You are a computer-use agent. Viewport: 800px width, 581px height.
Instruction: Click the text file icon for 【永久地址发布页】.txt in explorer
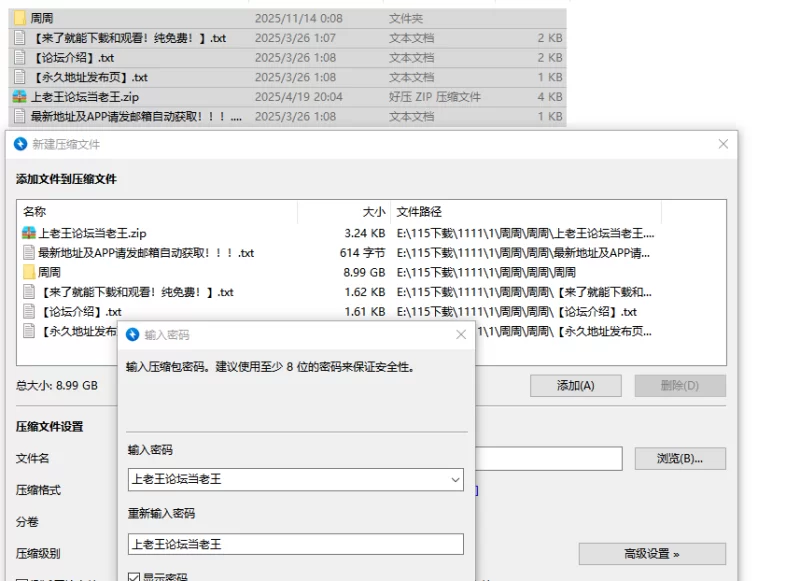tap(19, 77)
